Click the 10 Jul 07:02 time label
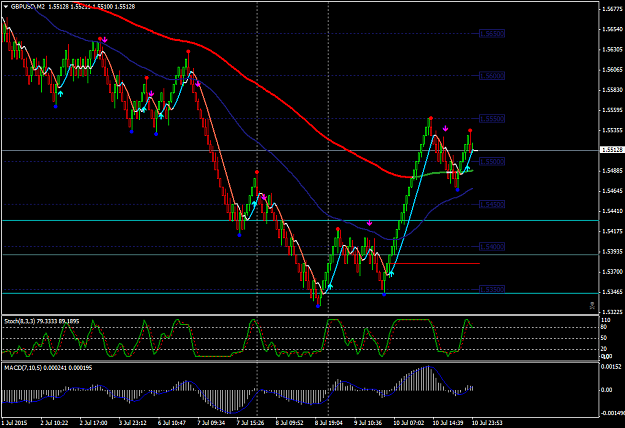 (x=409, y=422)
